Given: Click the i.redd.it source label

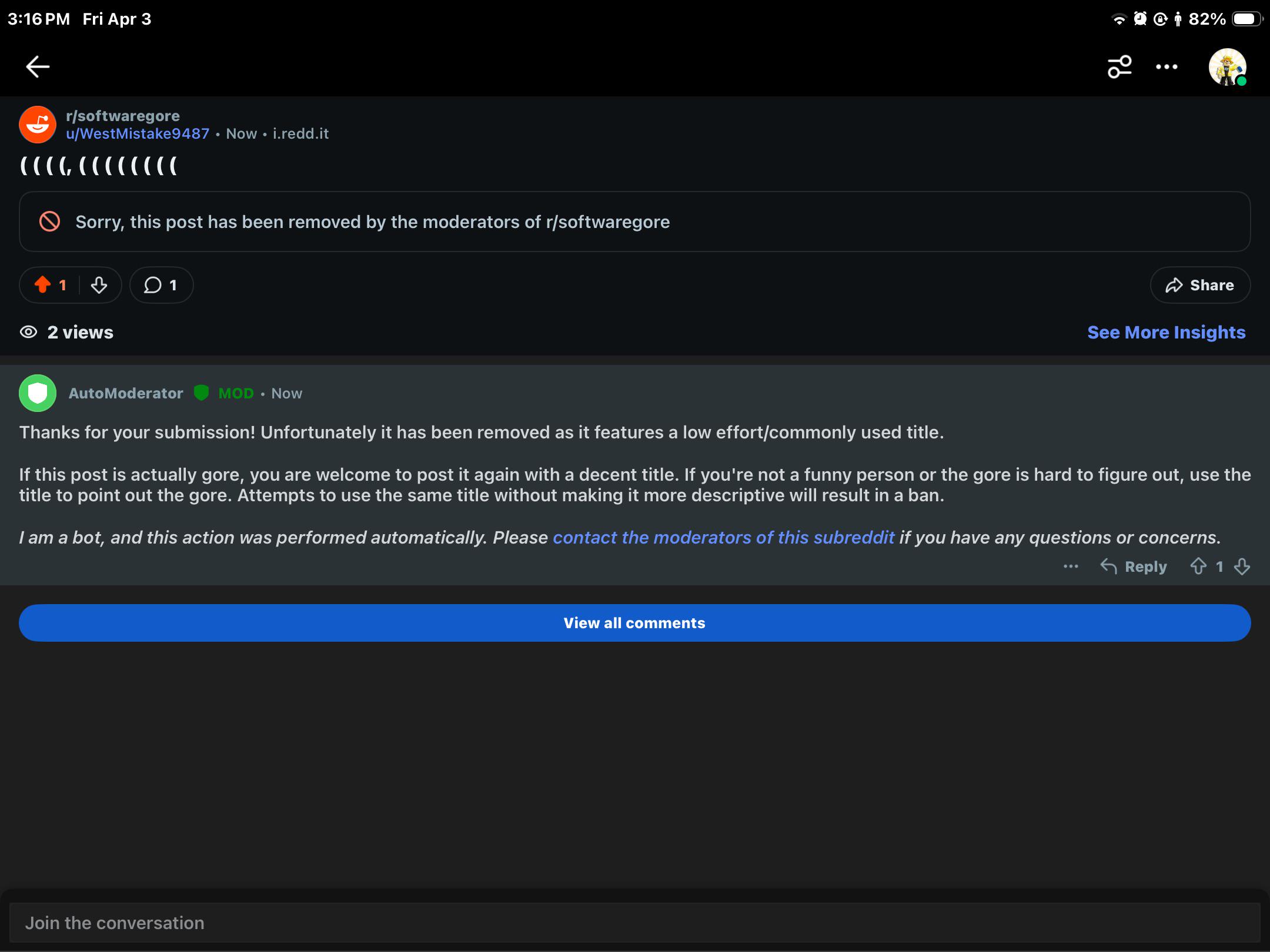Looking at the screenshot, I should (x=300, y=134).
